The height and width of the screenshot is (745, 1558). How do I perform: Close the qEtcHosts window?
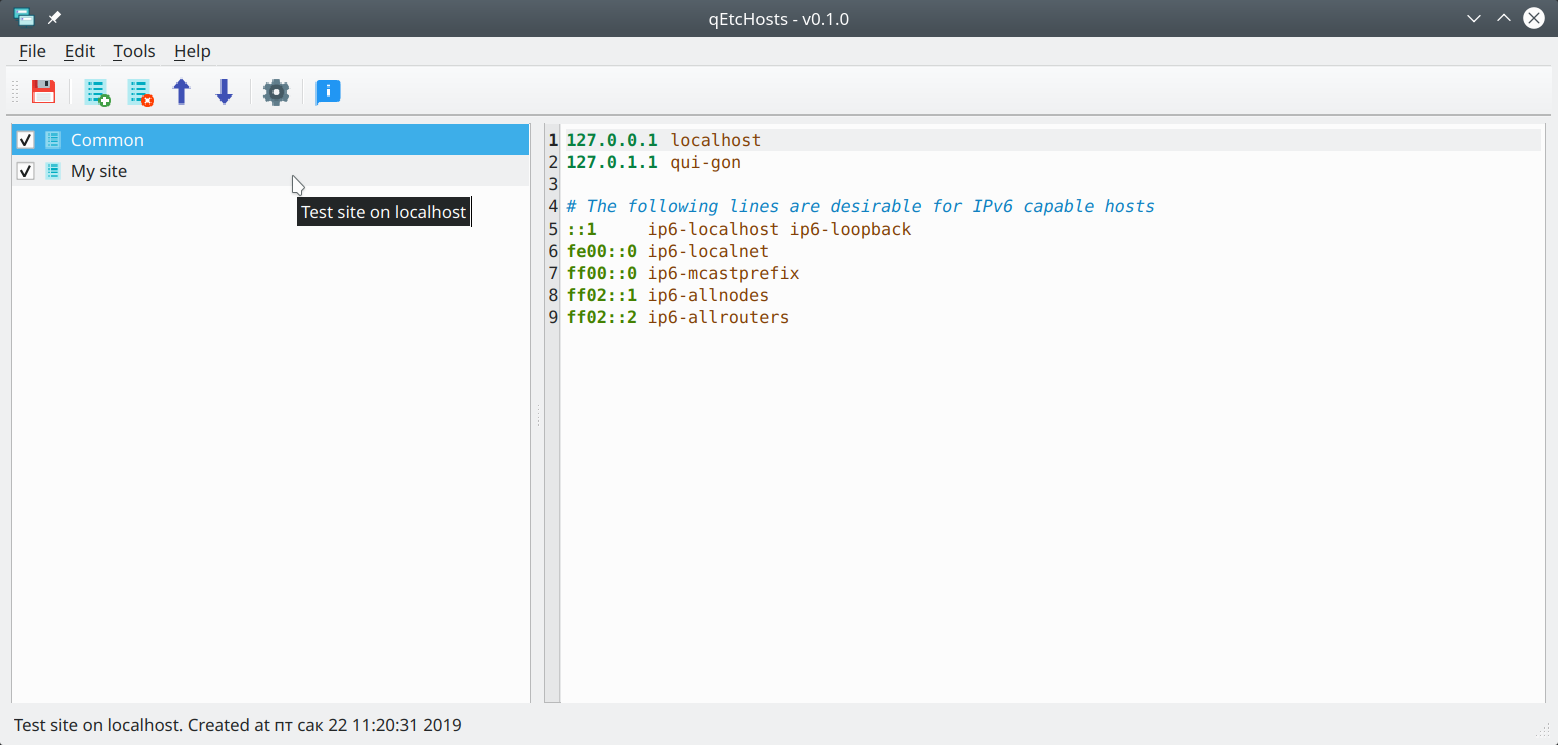pos(1533,18)
